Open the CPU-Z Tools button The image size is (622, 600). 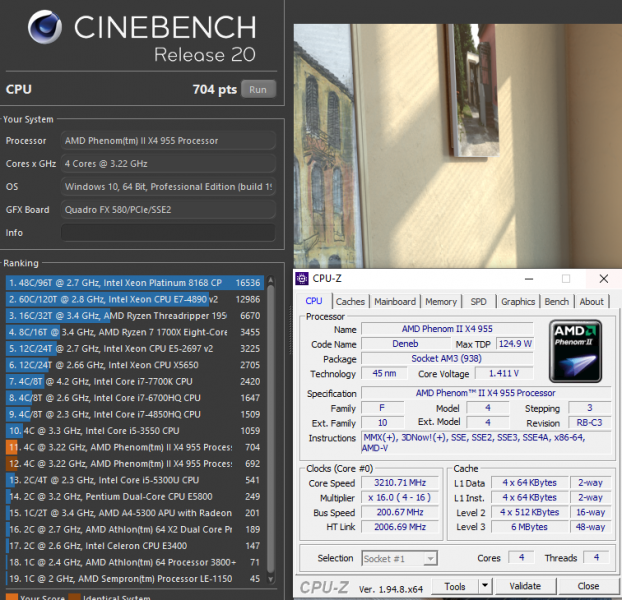pyautogui.click(x=455, y=586)
